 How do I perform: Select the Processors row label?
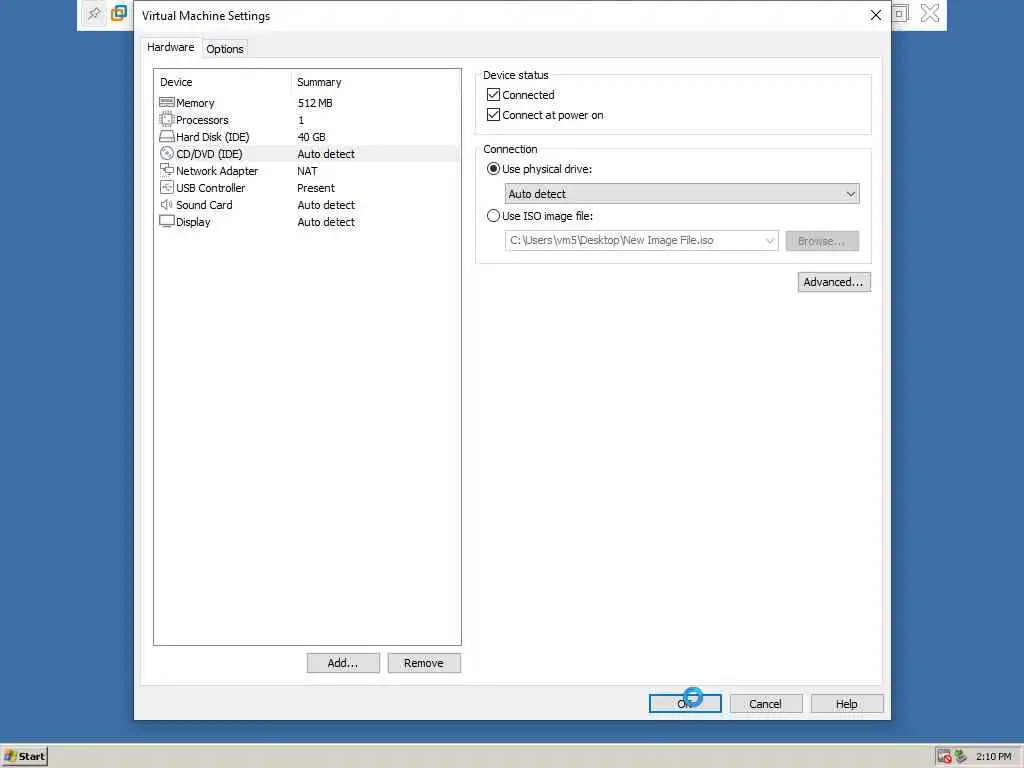click(x=202, y=120)
